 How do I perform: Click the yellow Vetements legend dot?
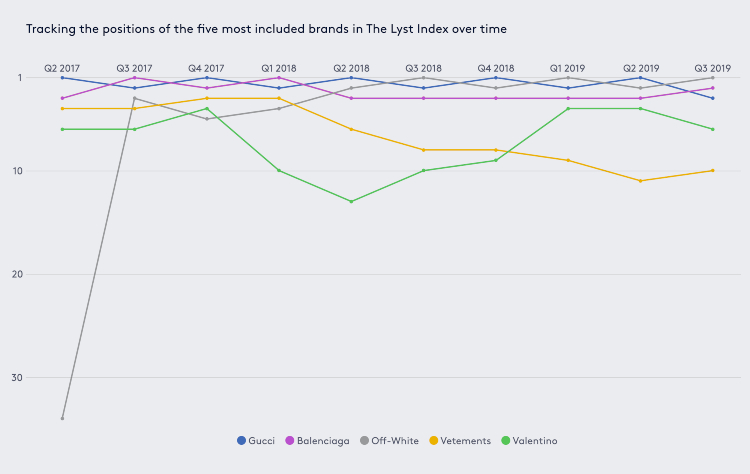coord(434,441)
